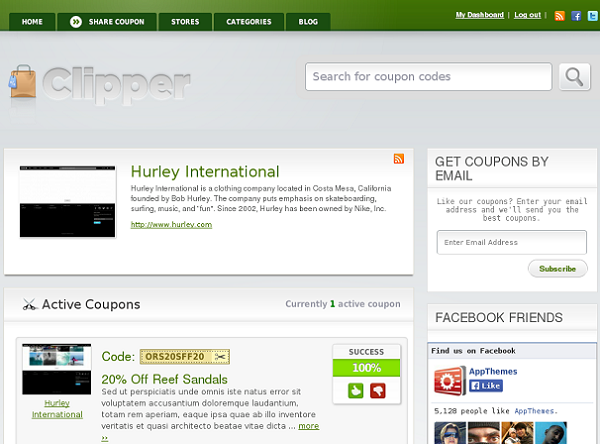The image size is (600, 444).
Task: Click the AppThemes Facebook page link
Action: click(493, 371)
